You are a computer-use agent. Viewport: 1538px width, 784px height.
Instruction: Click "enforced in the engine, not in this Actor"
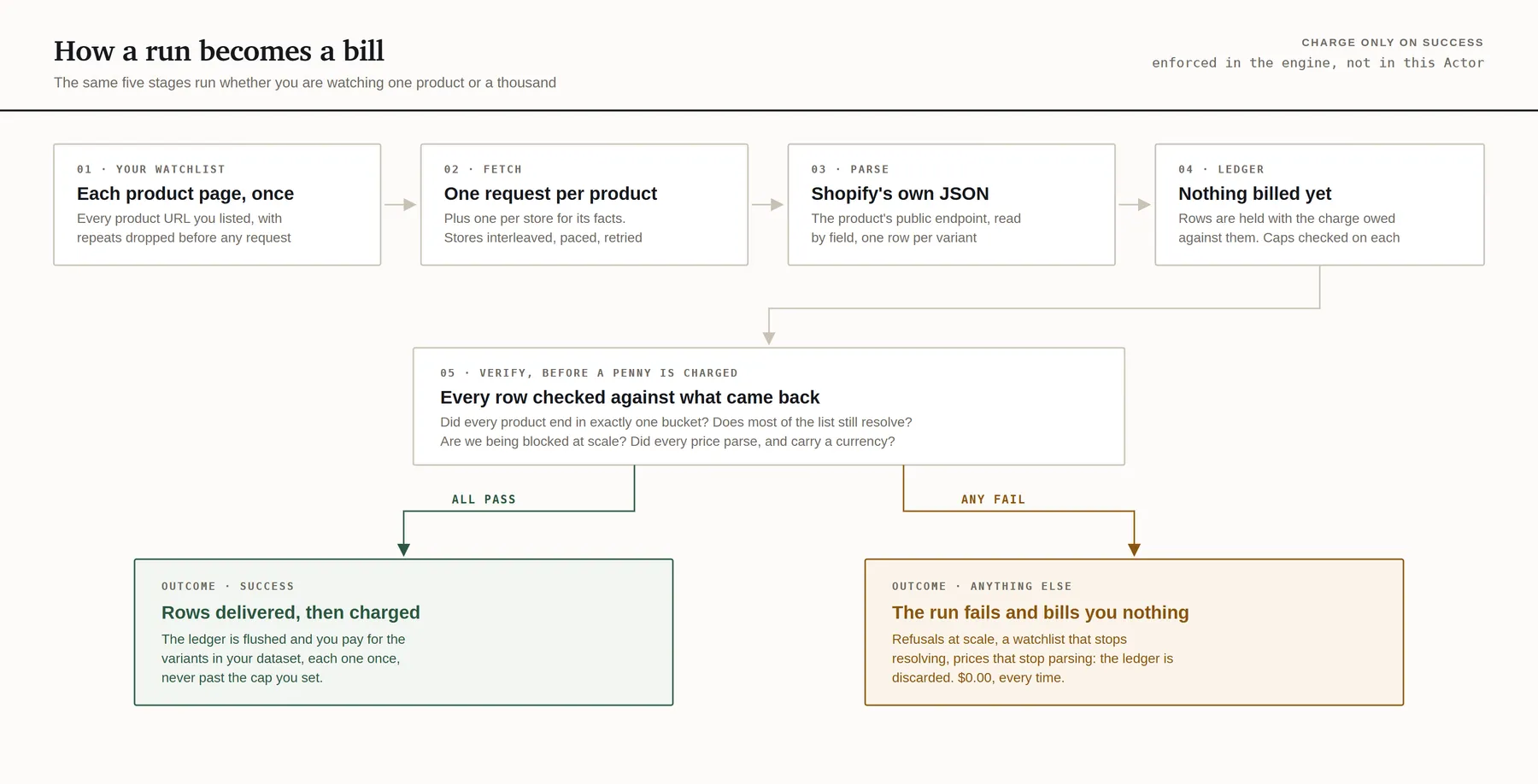[x=1318, y=63]
